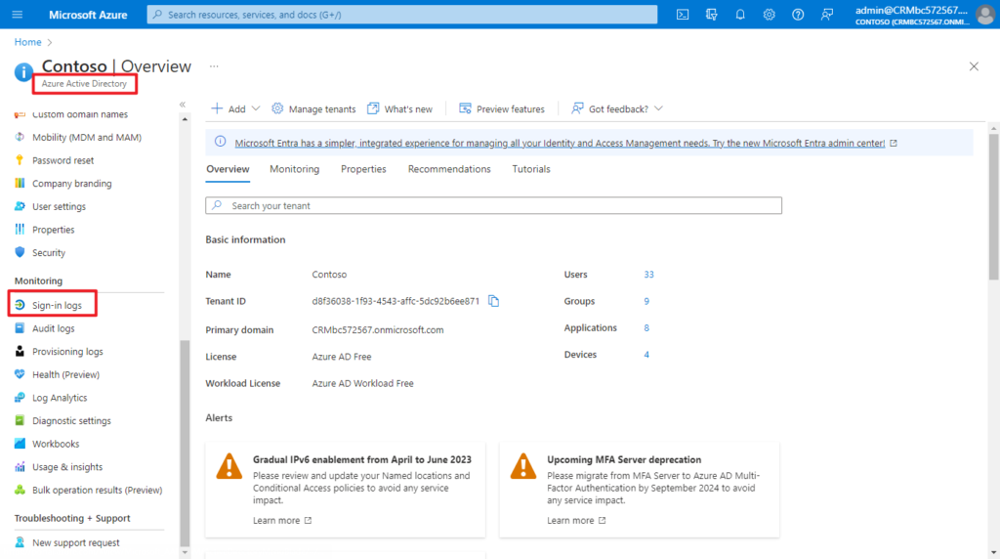Expand the Add dropdown
Image resolution: width=1000 pixels, height=559 pixels.
tap(236, 109)
